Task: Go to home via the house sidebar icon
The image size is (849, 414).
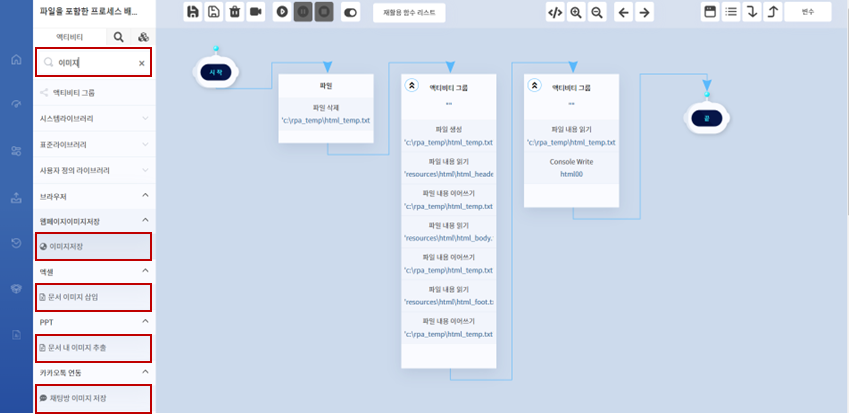Action: [x=16, y=60]
